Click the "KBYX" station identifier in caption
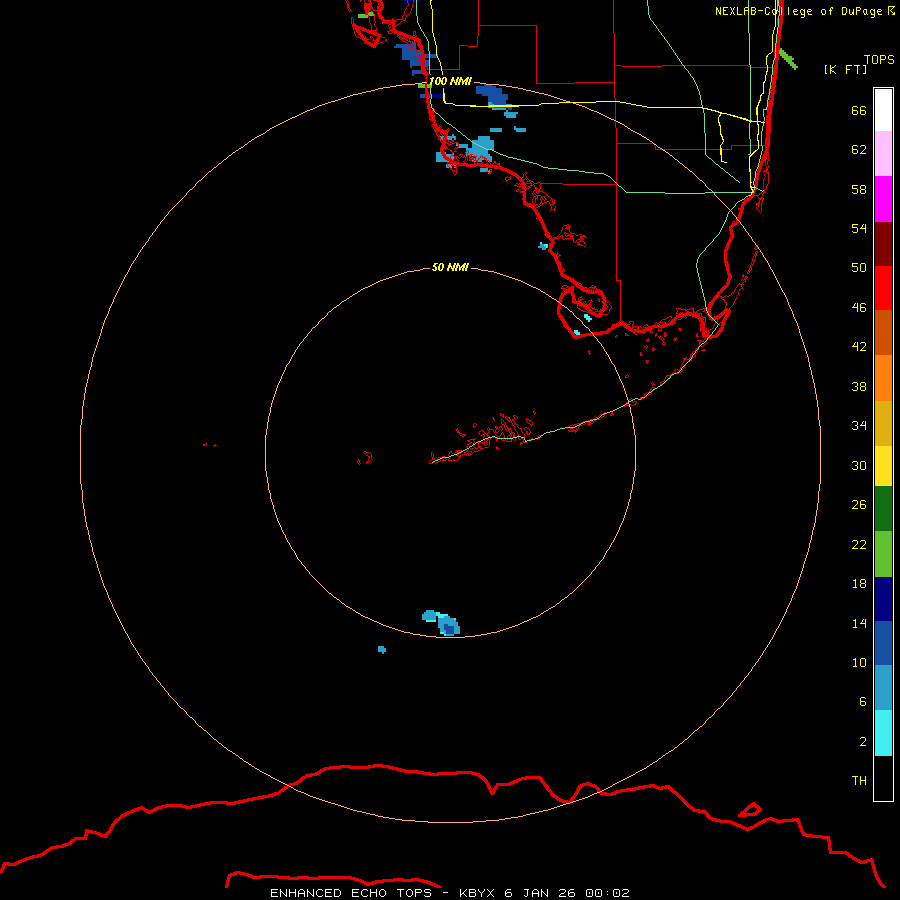The height and width of the screenshot is (900, 900). coord(476,893)
